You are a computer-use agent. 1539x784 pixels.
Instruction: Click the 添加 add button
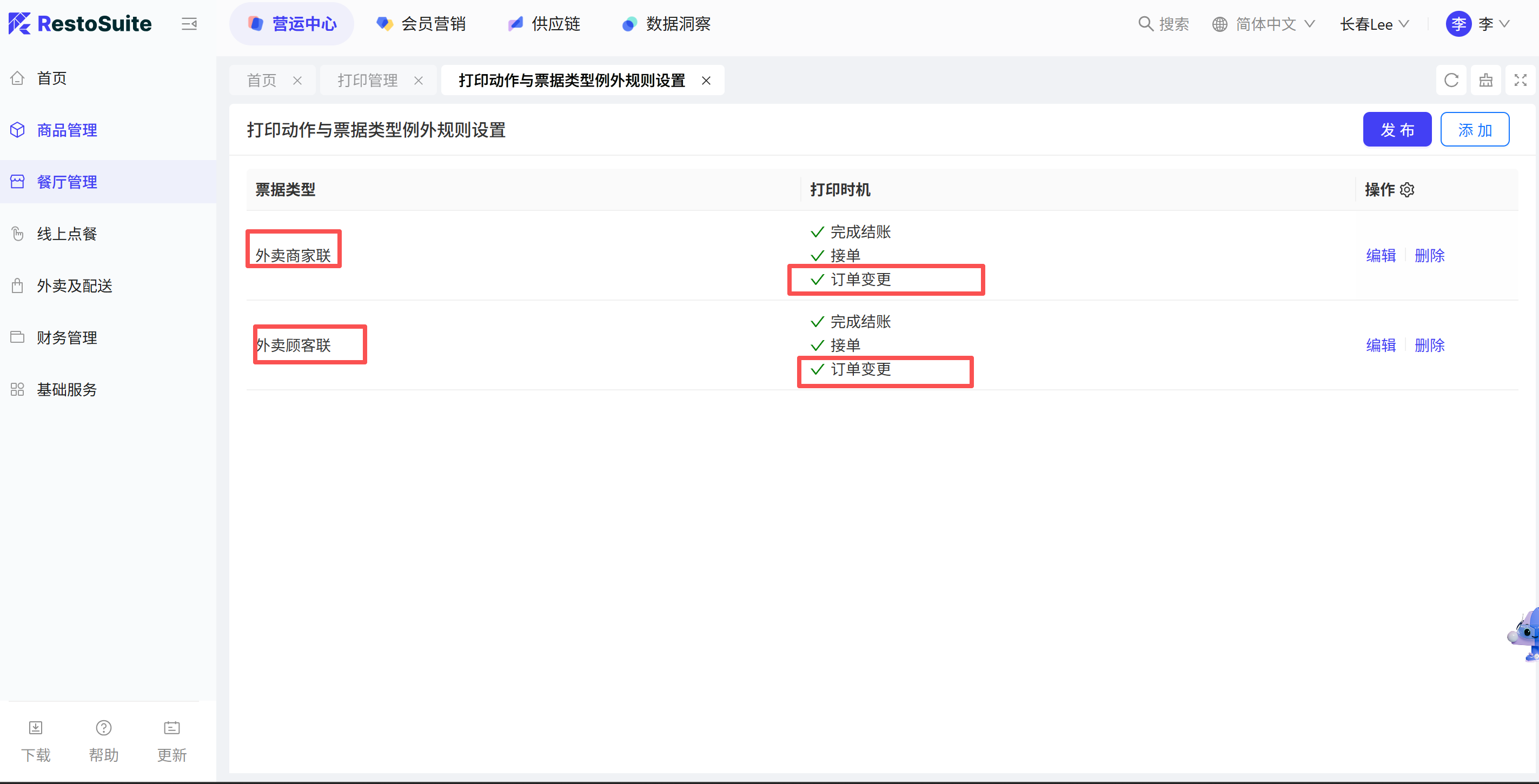[1474, 130]
